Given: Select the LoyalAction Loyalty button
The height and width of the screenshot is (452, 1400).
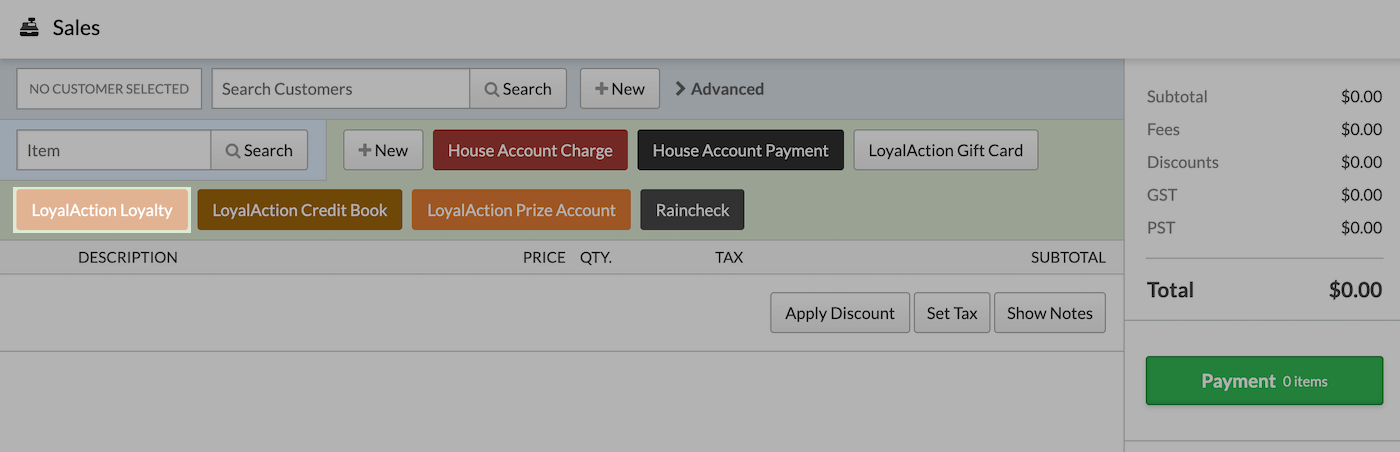Looking at the screenshot, I should click(x=102, y=210).
